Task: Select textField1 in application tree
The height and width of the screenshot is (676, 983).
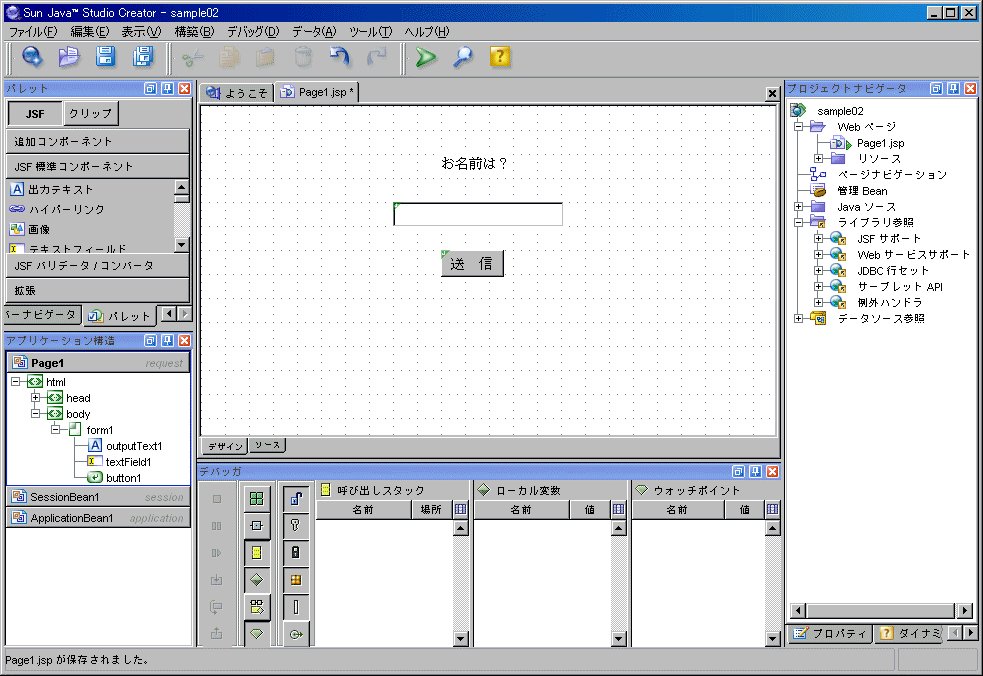Action: click(129, 462)
